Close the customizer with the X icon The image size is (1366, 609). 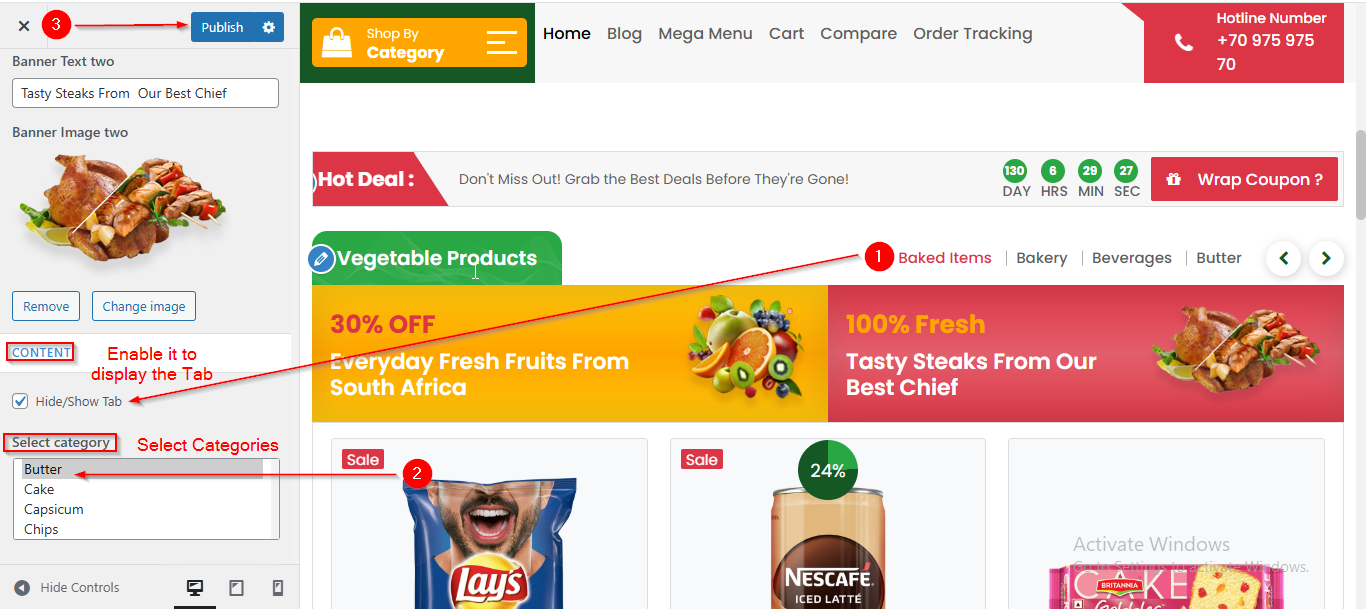[24, 26]
